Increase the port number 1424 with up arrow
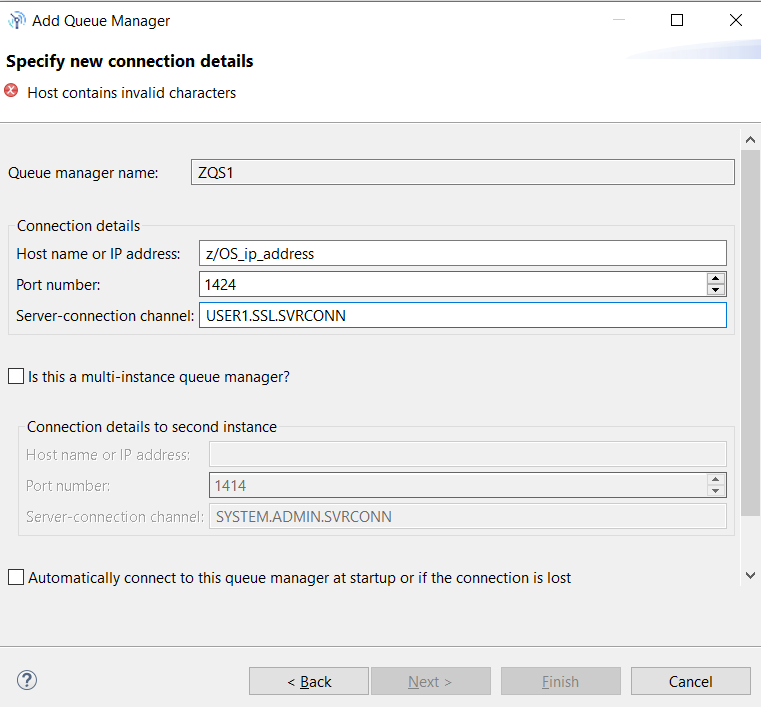This screenshot has height=707, width=761. pos(715,279)
